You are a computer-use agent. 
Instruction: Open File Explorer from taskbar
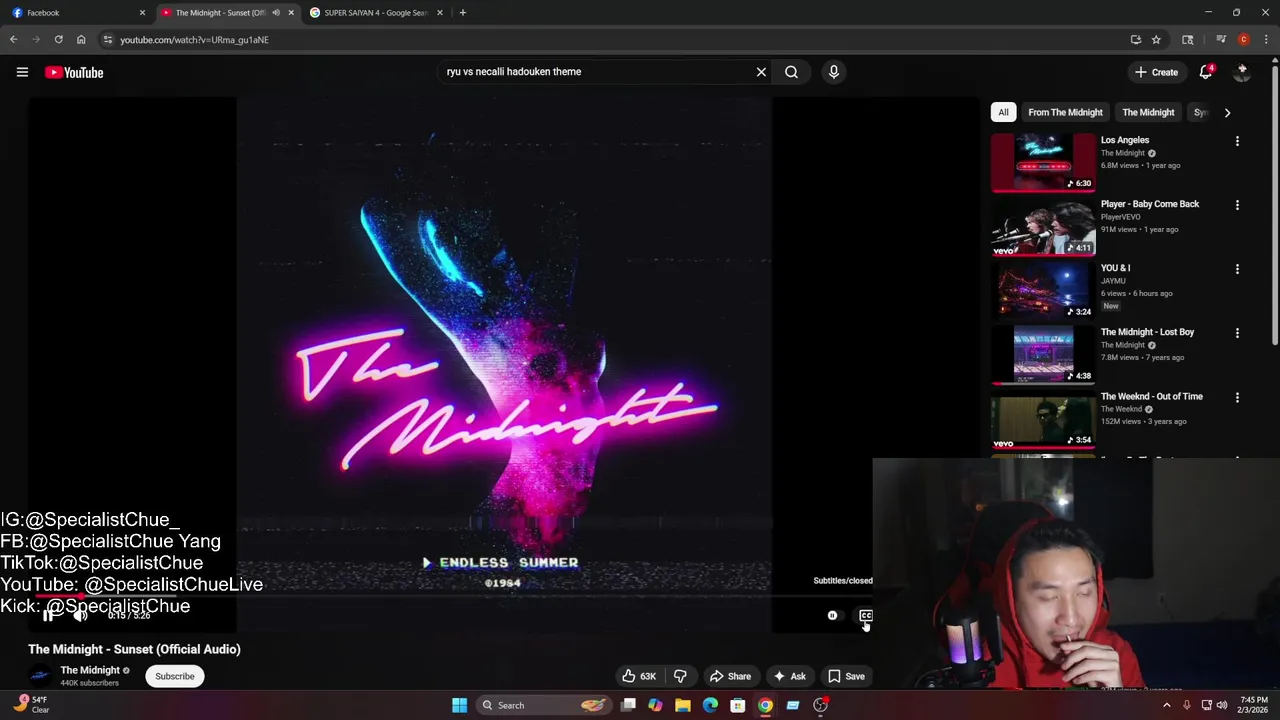pyautogui.click(x=683, y=705)
